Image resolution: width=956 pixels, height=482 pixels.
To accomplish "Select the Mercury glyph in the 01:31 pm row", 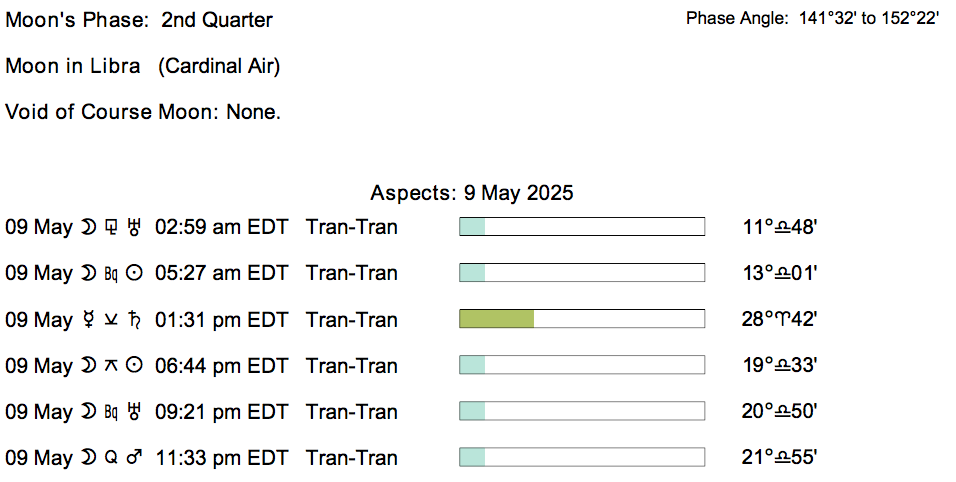I will coord(89,320).
